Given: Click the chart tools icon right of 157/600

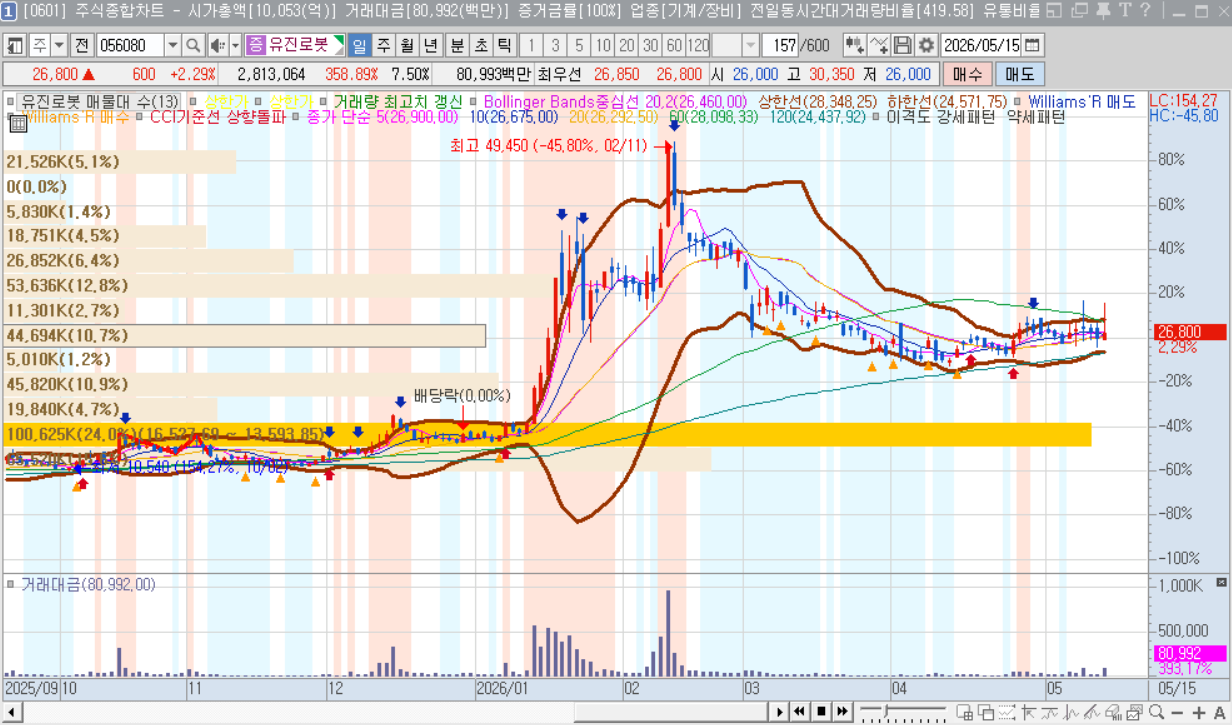Looking at the screenshot, I should point(855,46).
